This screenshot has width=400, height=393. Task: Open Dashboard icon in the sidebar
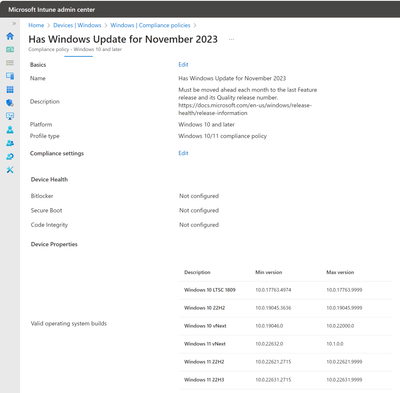click(x=10, y=49)
